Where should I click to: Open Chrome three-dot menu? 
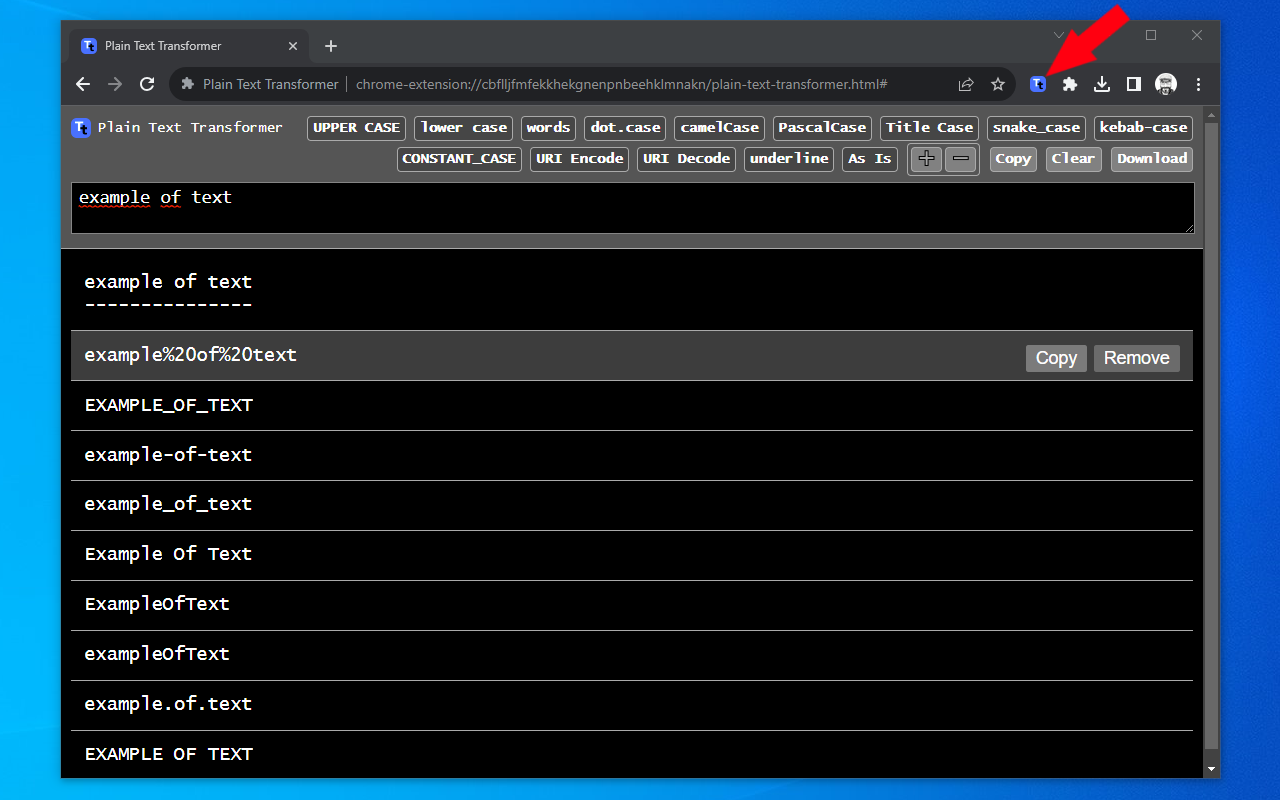(1198, 84)
